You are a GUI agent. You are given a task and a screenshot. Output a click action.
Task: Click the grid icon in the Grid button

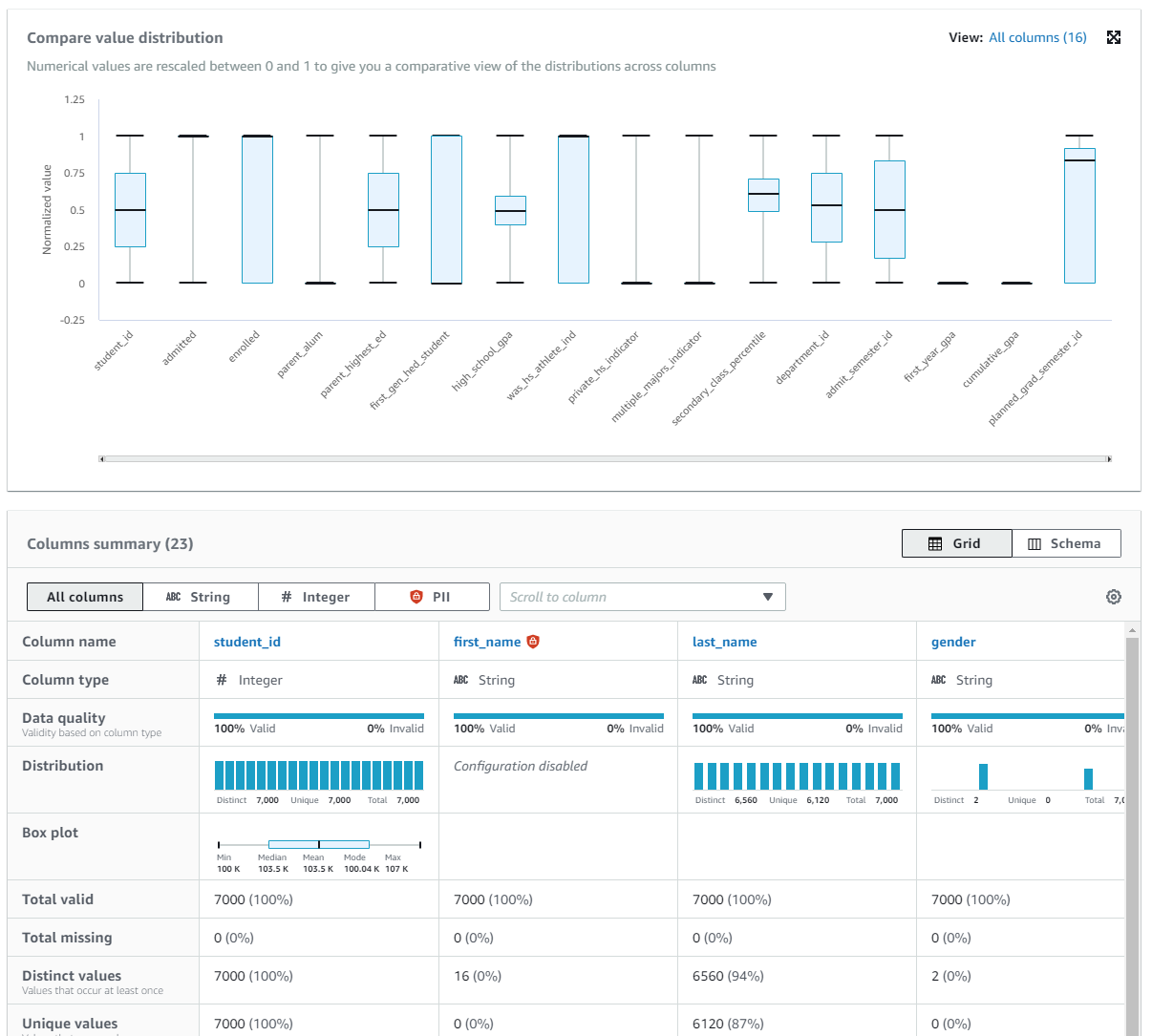pyautogui.click(x=935, y=543)
